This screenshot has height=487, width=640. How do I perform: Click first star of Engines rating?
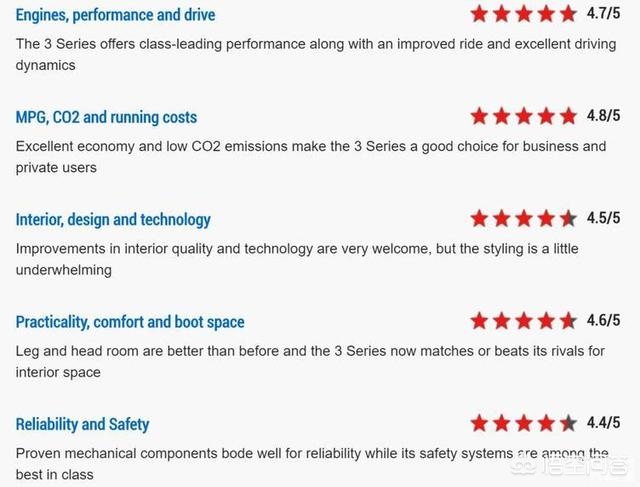click(479, 14)
